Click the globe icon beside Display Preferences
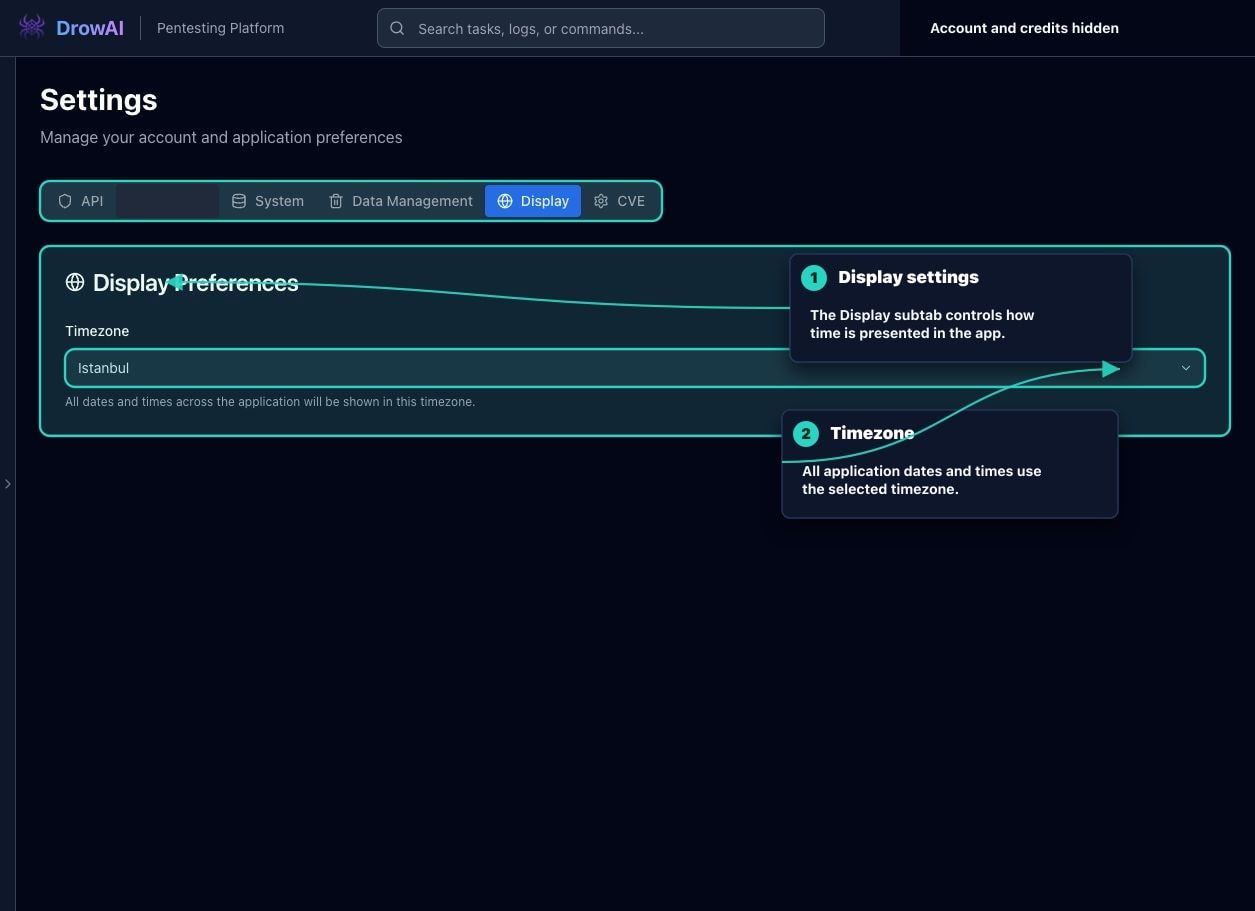The height and width of the screenshot is (911, 1255). (x=75, y=282)
